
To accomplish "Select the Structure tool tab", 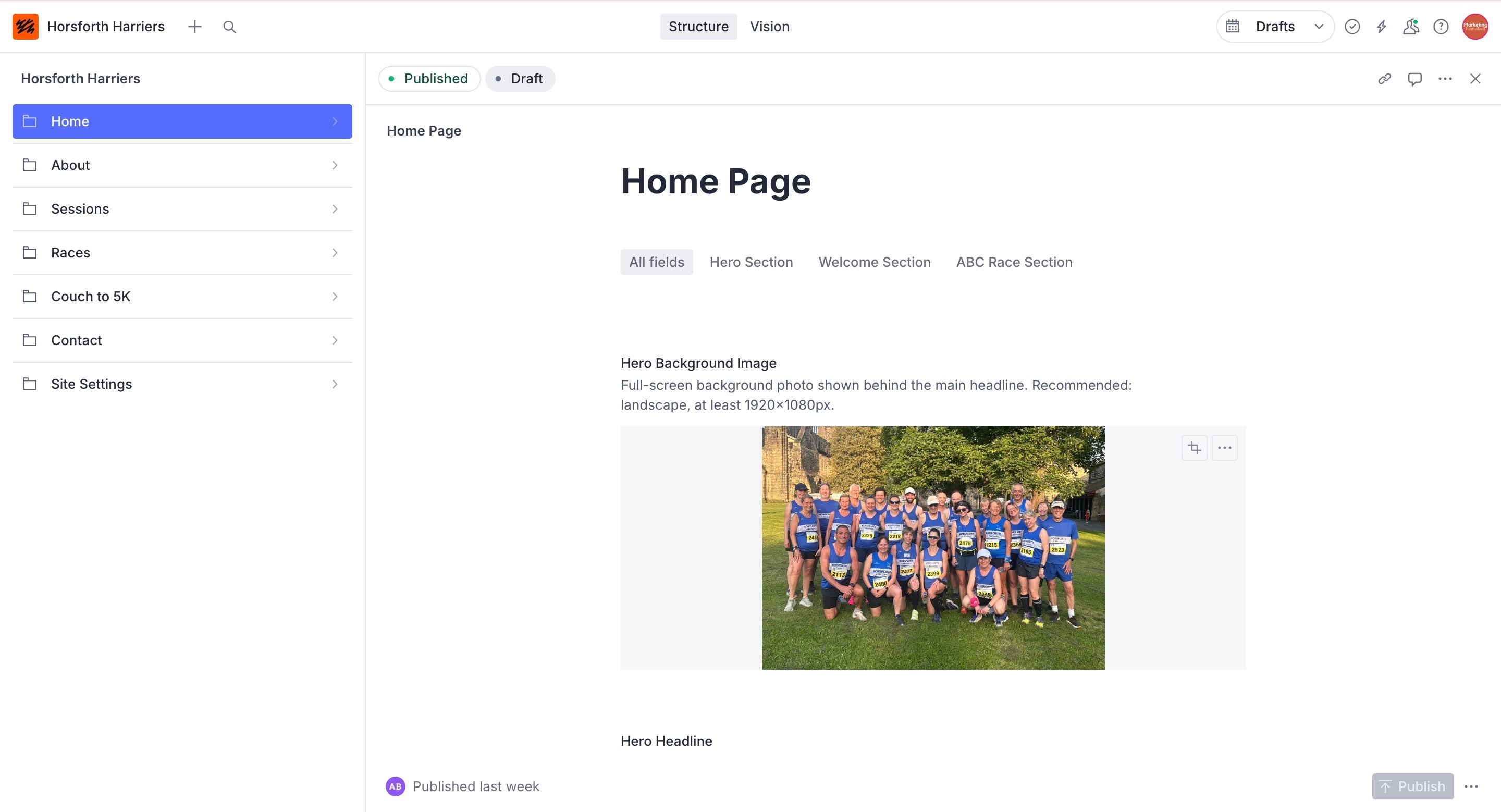I will click(x=698, y=27).
